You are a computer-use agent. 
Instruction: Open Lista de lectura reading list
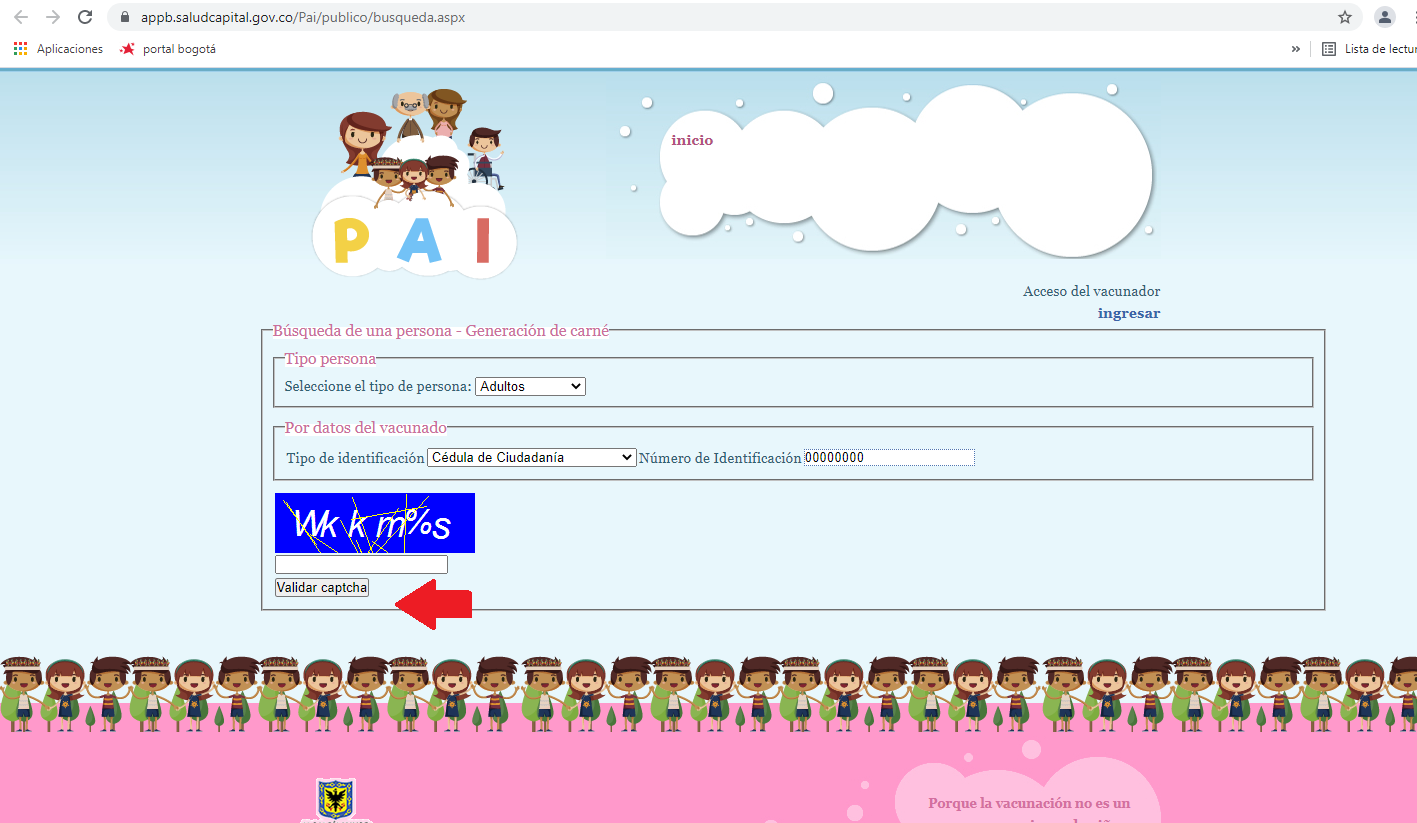point(1369,49)
